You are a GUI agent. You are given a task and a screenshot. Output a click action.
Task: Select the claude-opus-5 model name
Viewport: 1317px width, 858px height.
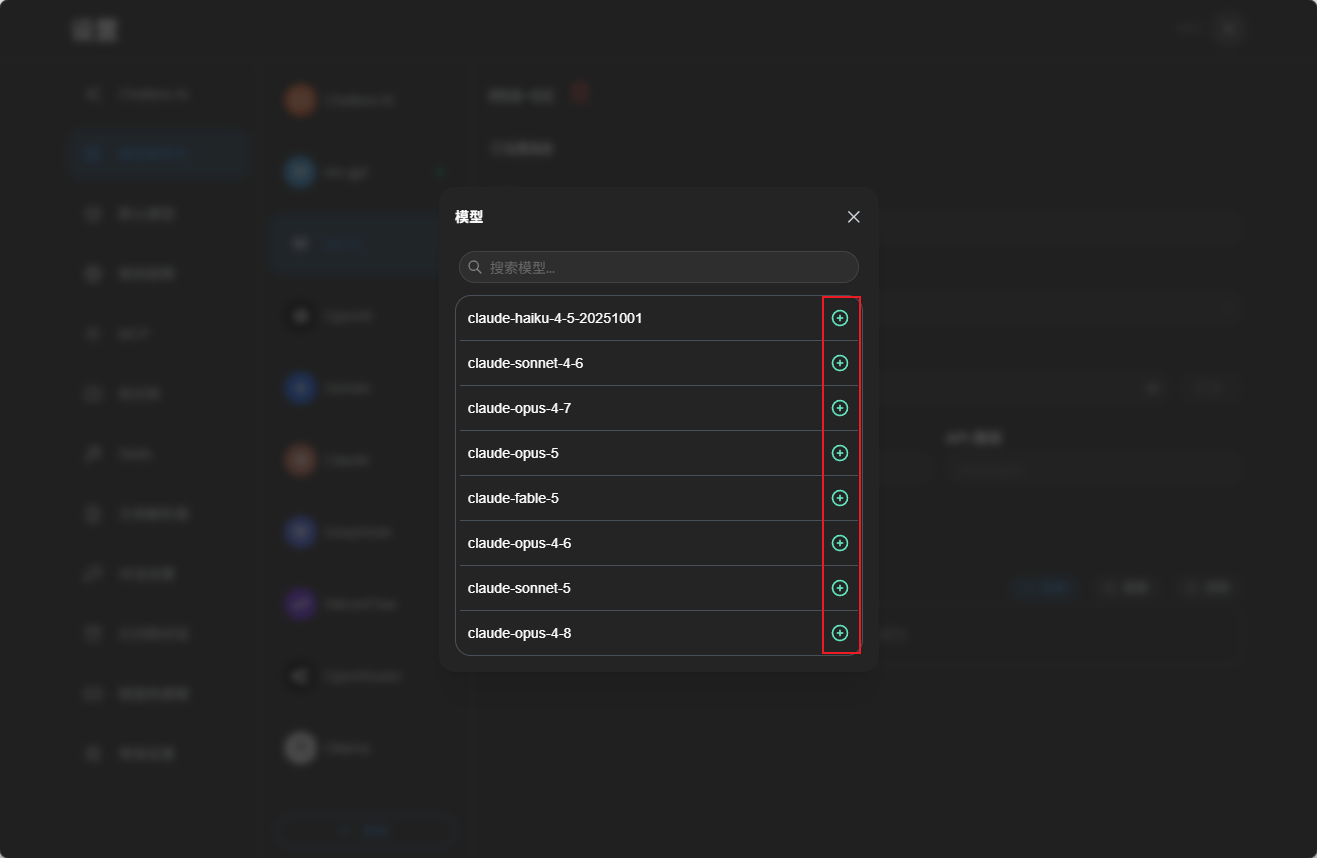click(x=513, y=453)
